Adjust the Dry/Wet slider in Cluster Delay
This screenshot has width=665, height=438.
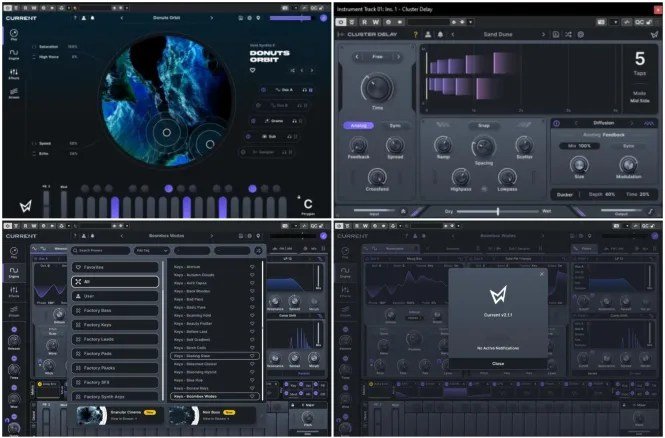[x=498, y=211]
